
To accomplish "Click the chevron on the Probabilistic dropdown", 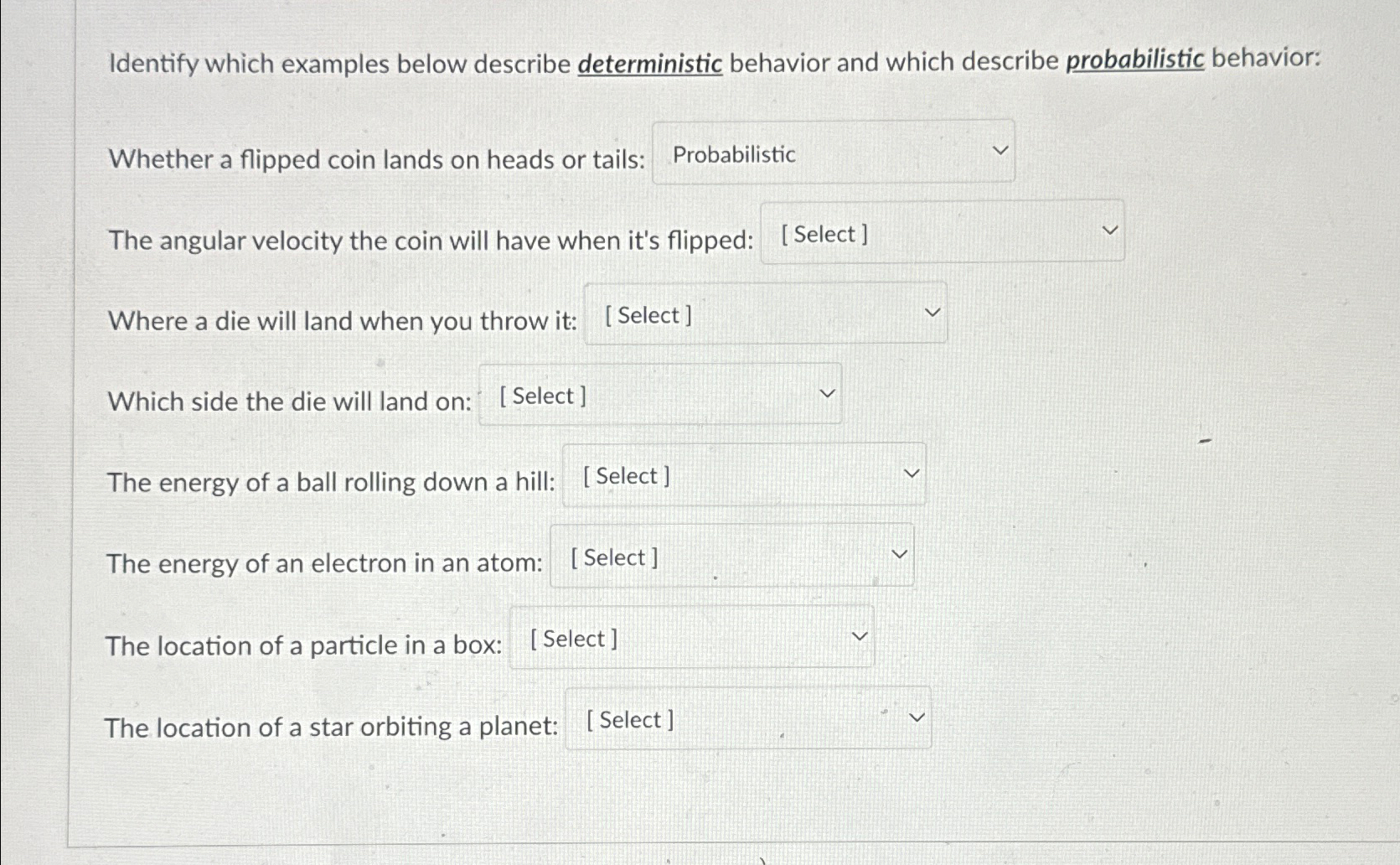I will click(x=999, y=149).
